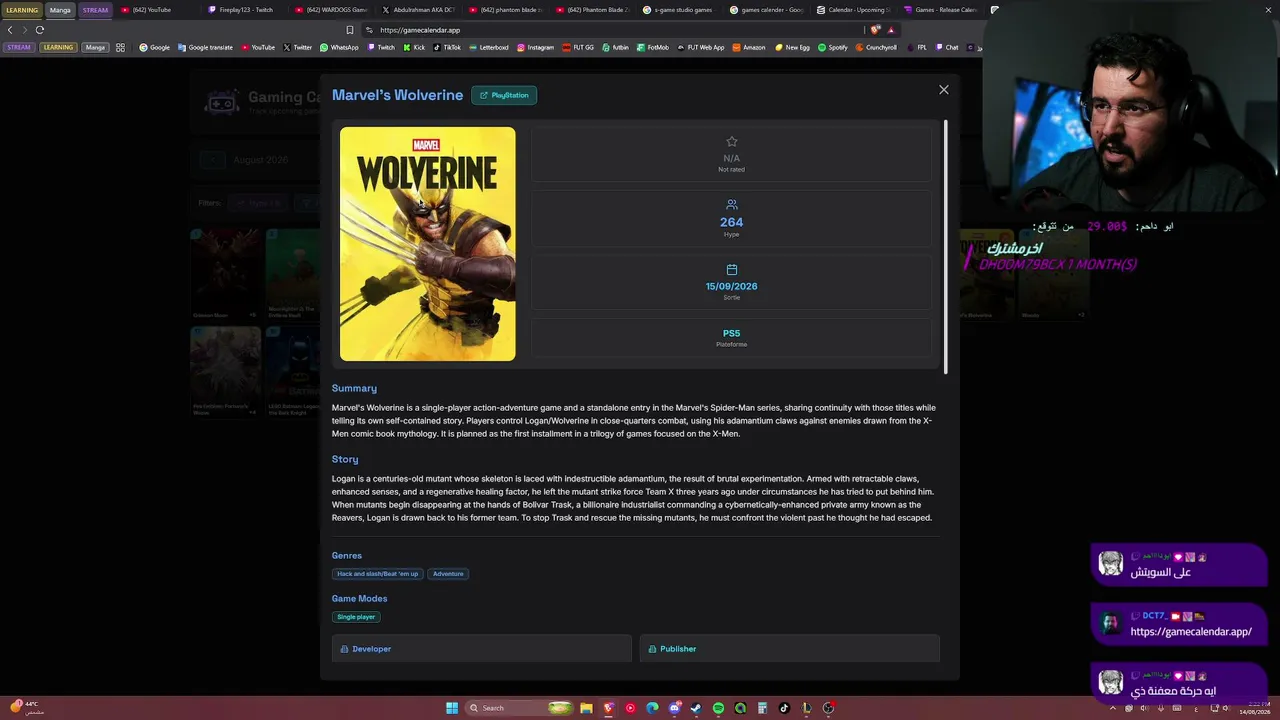Screen dimensions: 1280x720
Task: Click the Wolverine cover art image
Action: tap(428, 243)
